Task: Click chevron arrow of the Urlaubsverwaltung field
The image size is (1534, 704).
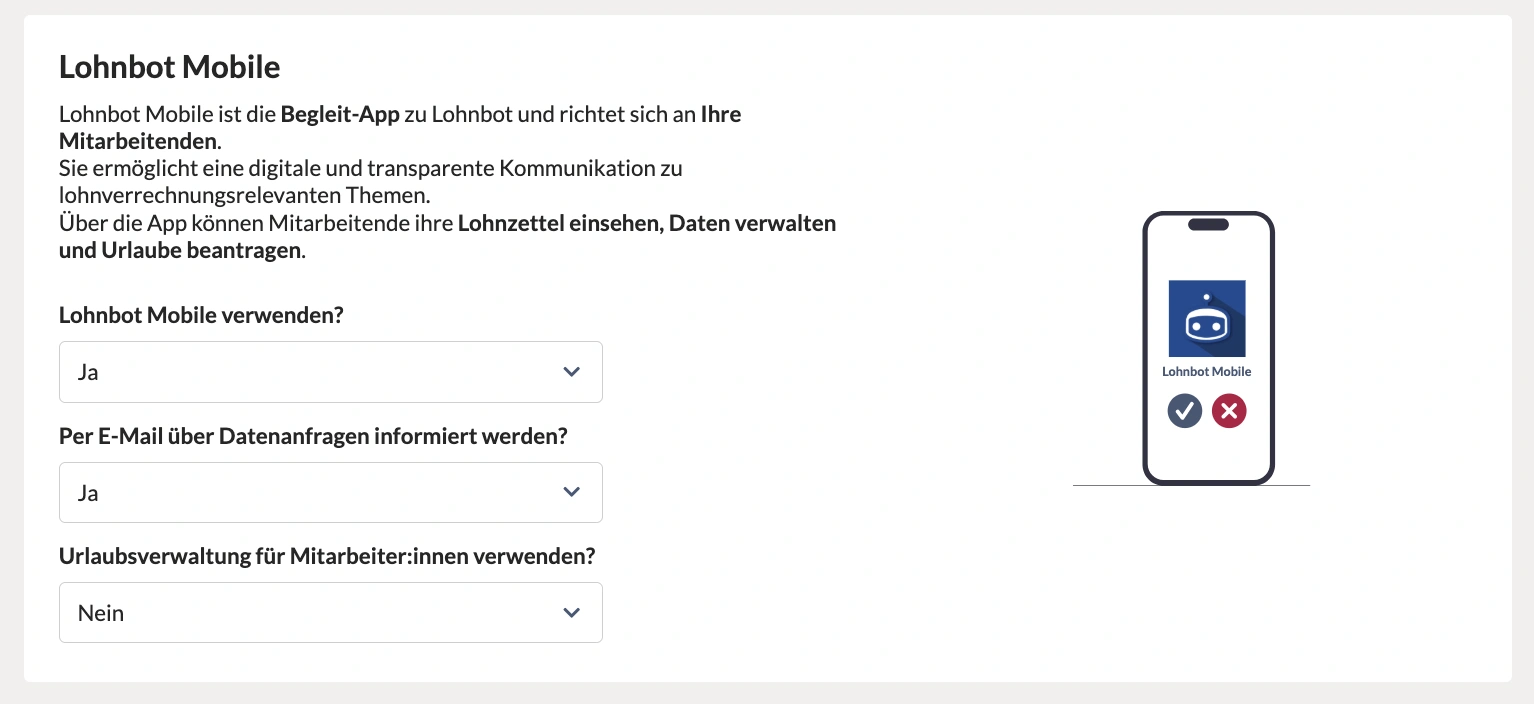Action: 572,612
